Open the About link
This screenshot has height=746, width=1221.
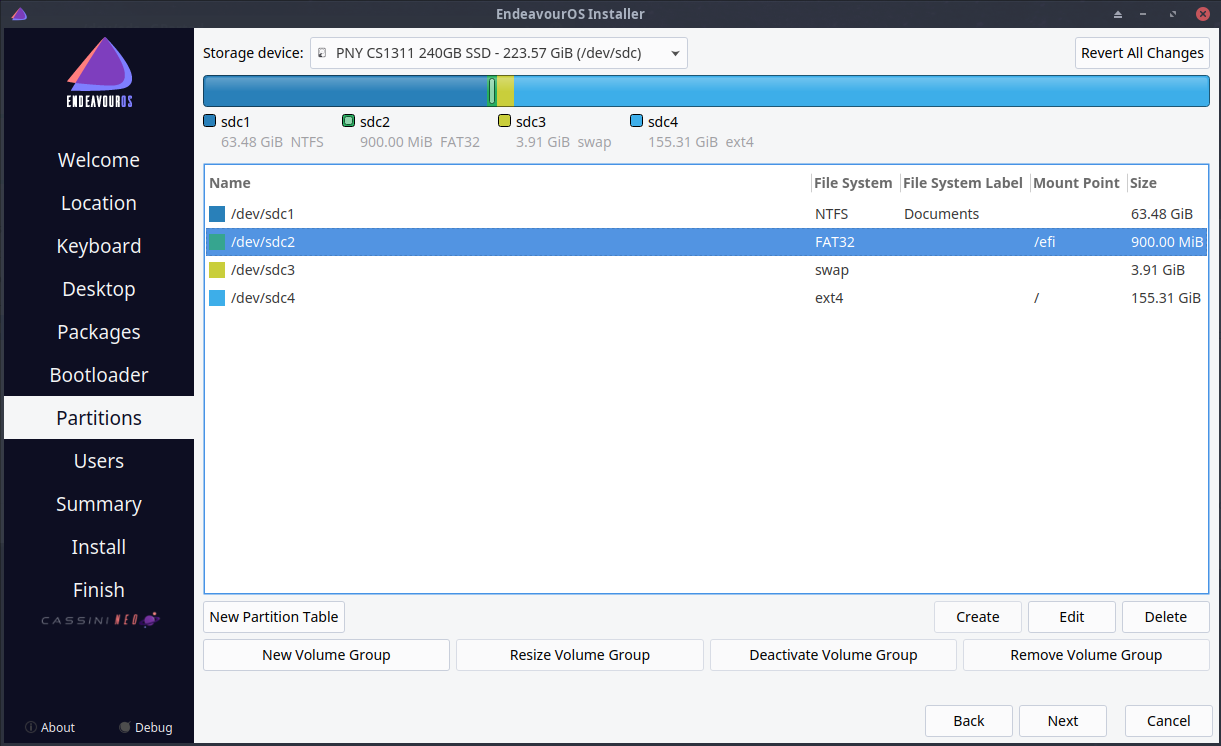[58, 728]
